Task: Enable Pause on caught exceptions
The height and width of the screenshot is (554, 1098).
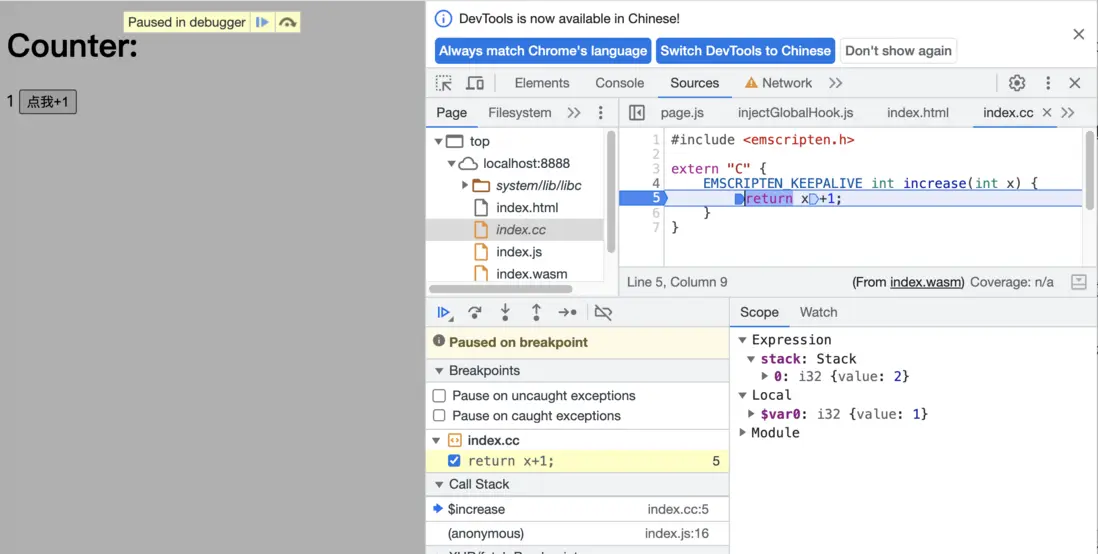Action: click(x=439, y=416)
